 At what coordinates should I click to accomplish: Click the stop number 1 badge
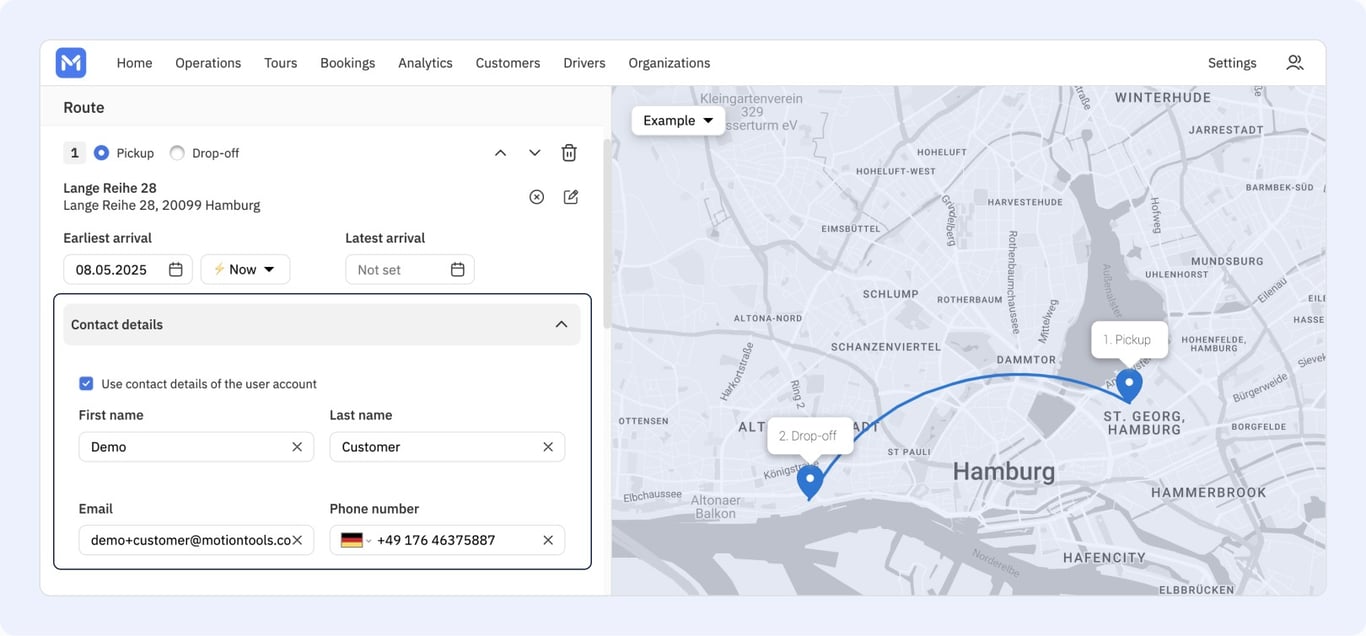click(x=74, y=153)
